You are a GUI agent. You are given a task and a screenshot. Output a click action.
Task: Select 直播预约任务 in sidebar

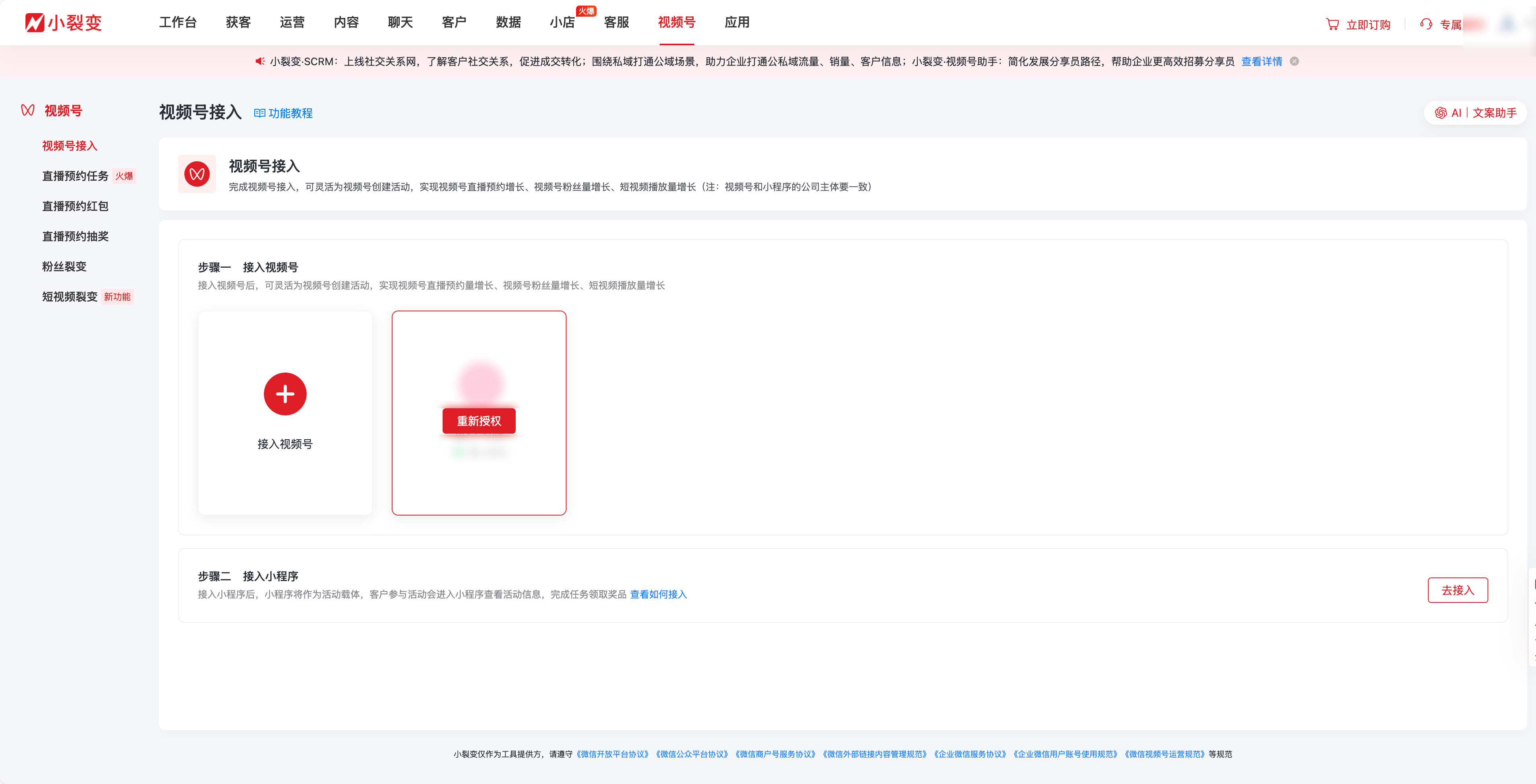tap(75, 176)
